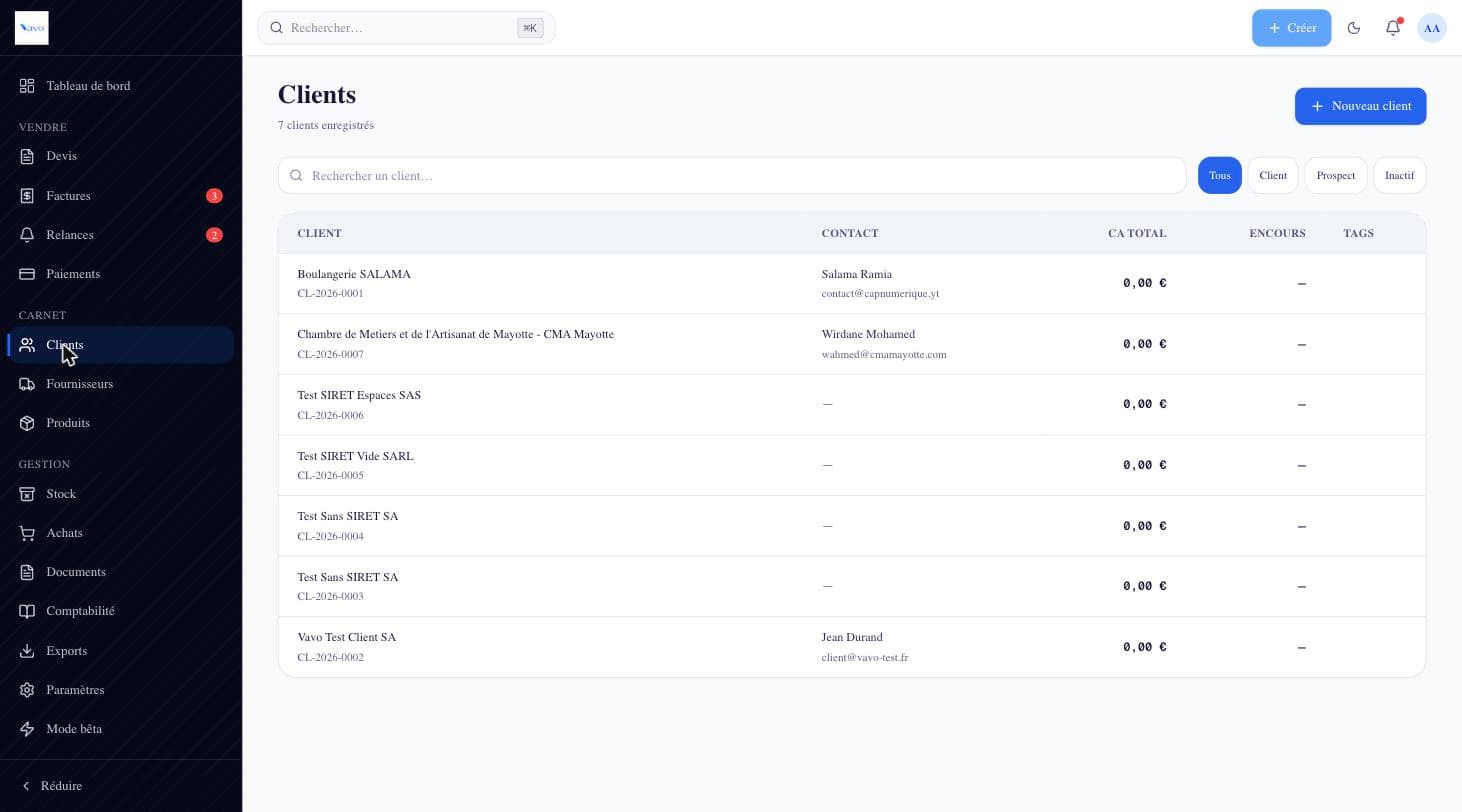This screenshot has height=812, width=1462.
Task: Go to Paiements section
Action: (121, 274)
